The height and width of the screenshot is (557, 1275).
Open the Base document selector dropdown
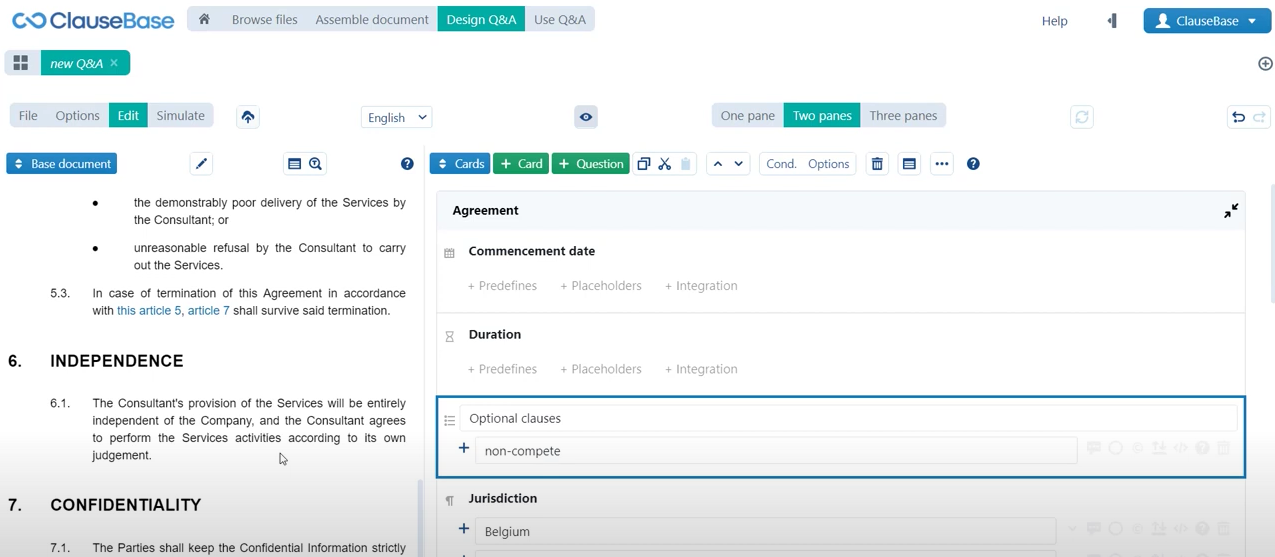[62, 164]
